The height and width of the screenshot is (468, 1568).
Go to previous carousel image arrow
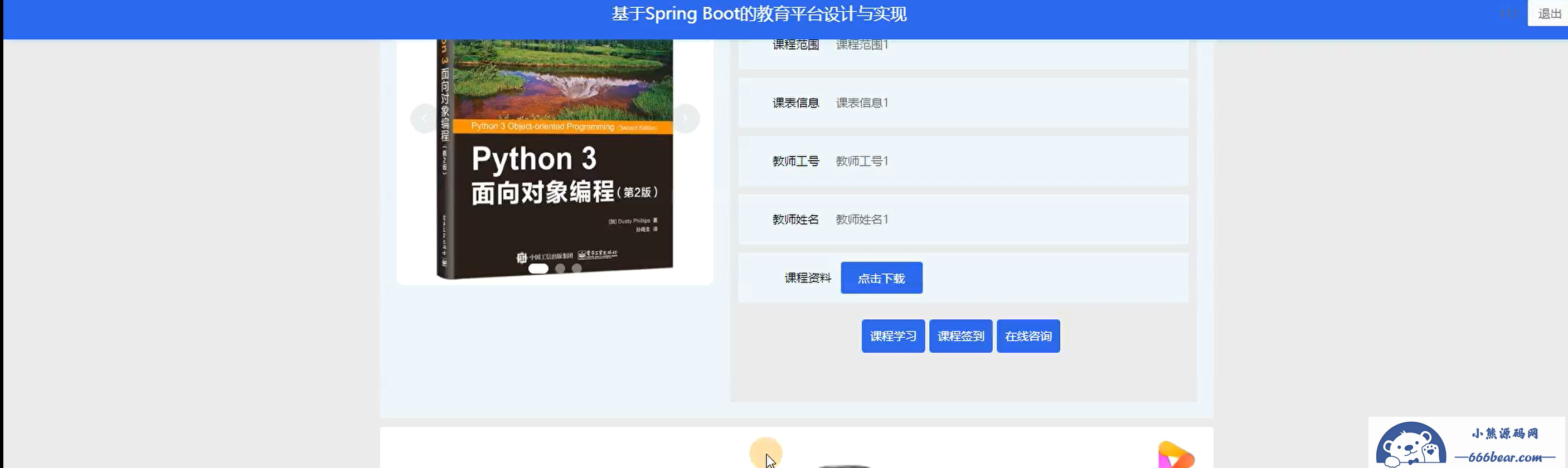pyautogui.click(x=424, y=118)
